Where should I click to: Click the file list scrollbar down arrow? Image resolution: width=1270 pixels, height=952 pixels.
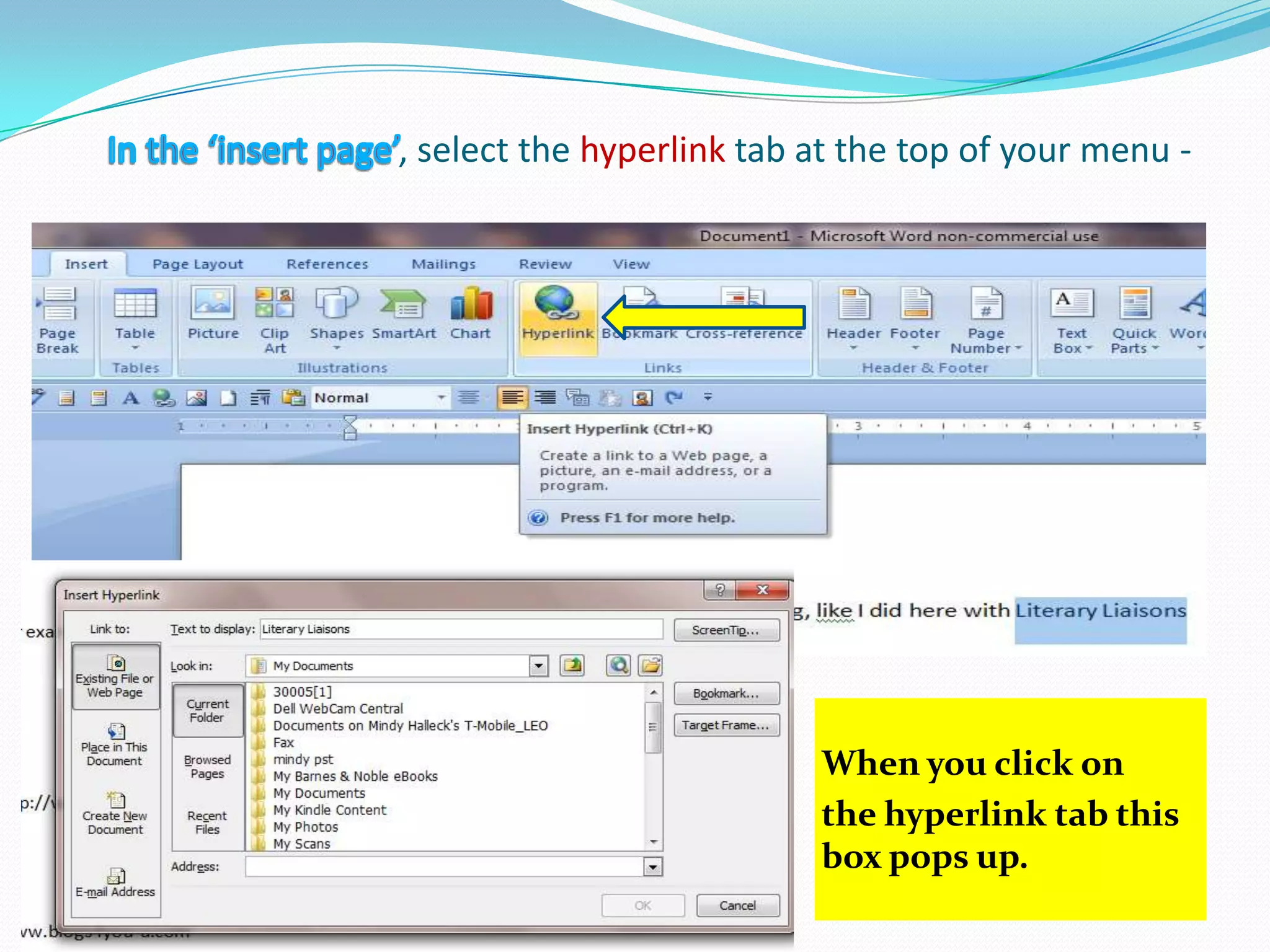pos(653,842)
